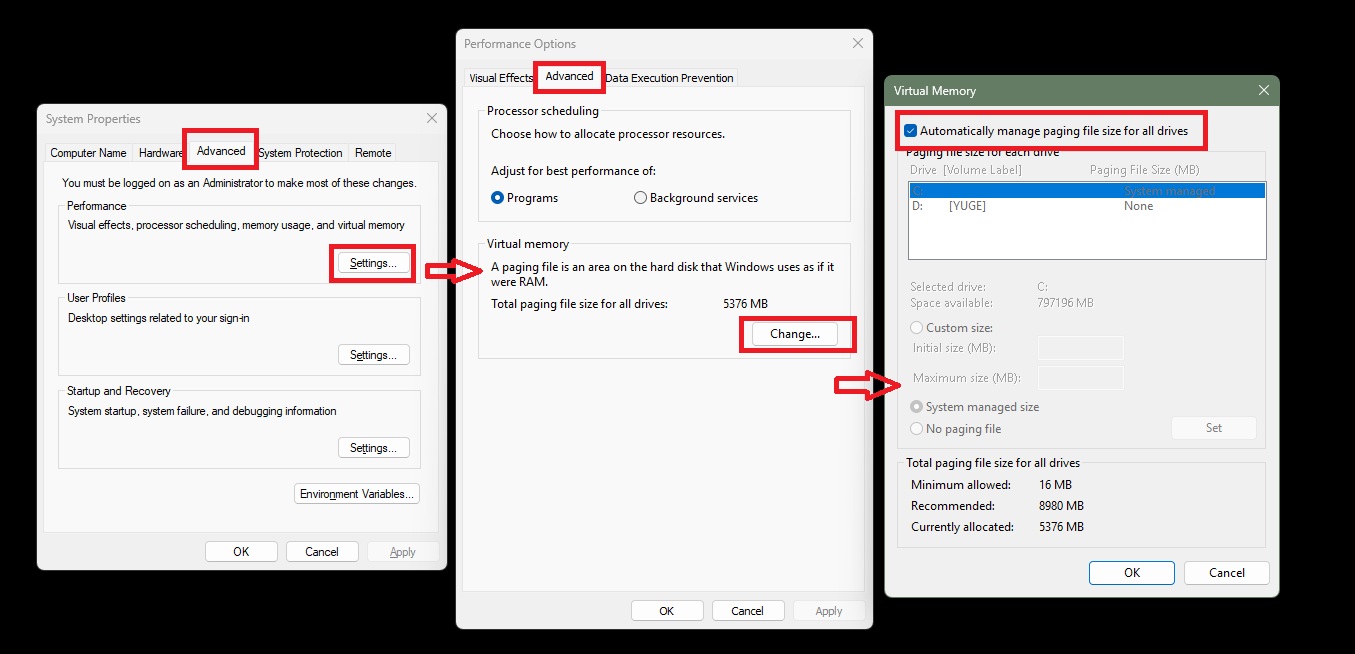Open User Profiles Settings

(373, 355)
